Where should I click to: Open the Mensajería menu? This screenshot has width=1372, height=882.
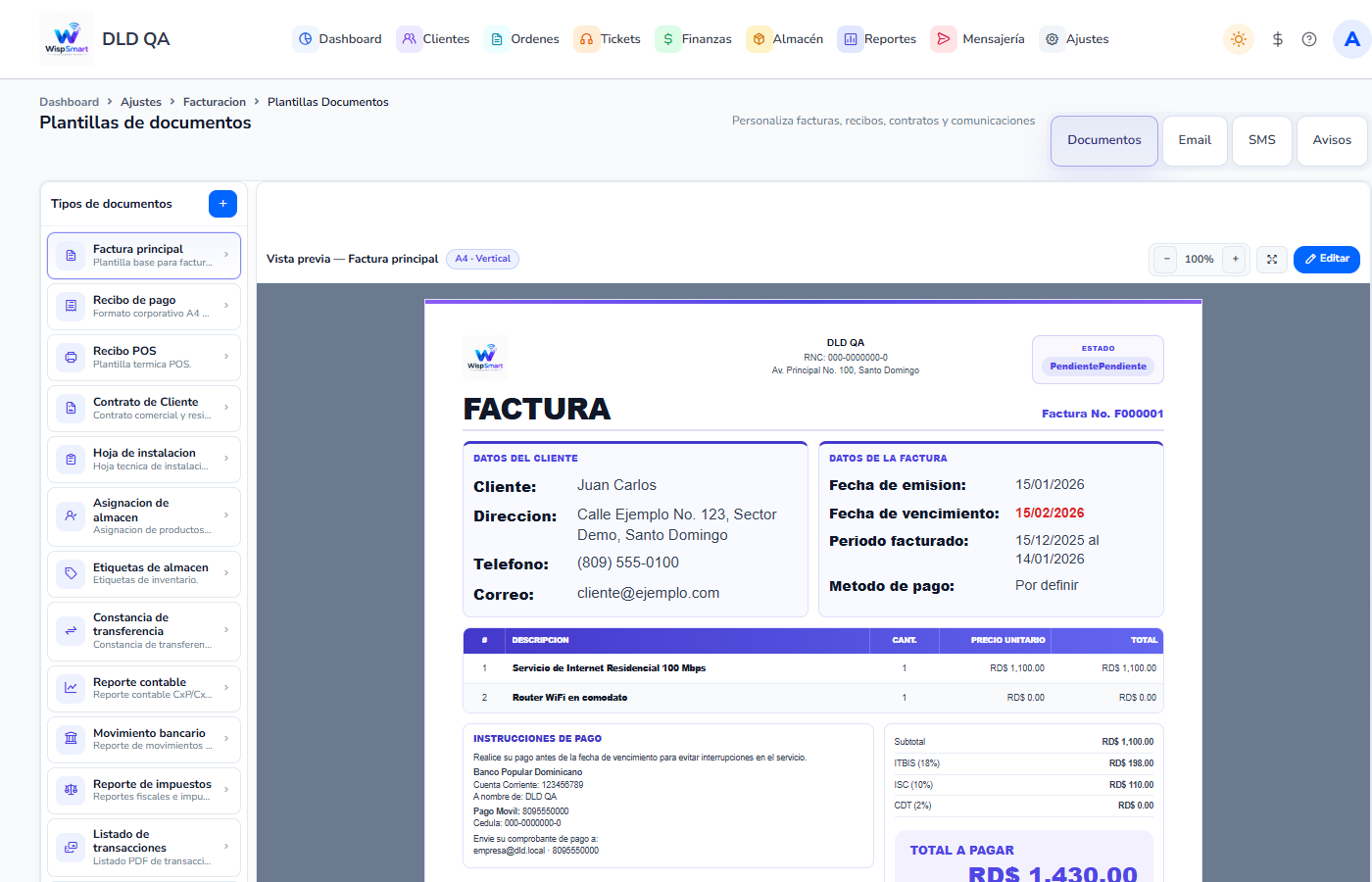[979, 39]
